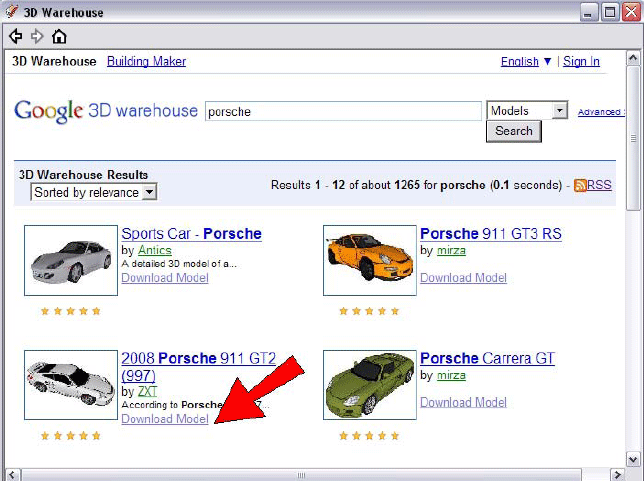Click star rating under Porsche Carrera GT
The height and width of the screenshot is (481, 644).
369,436
